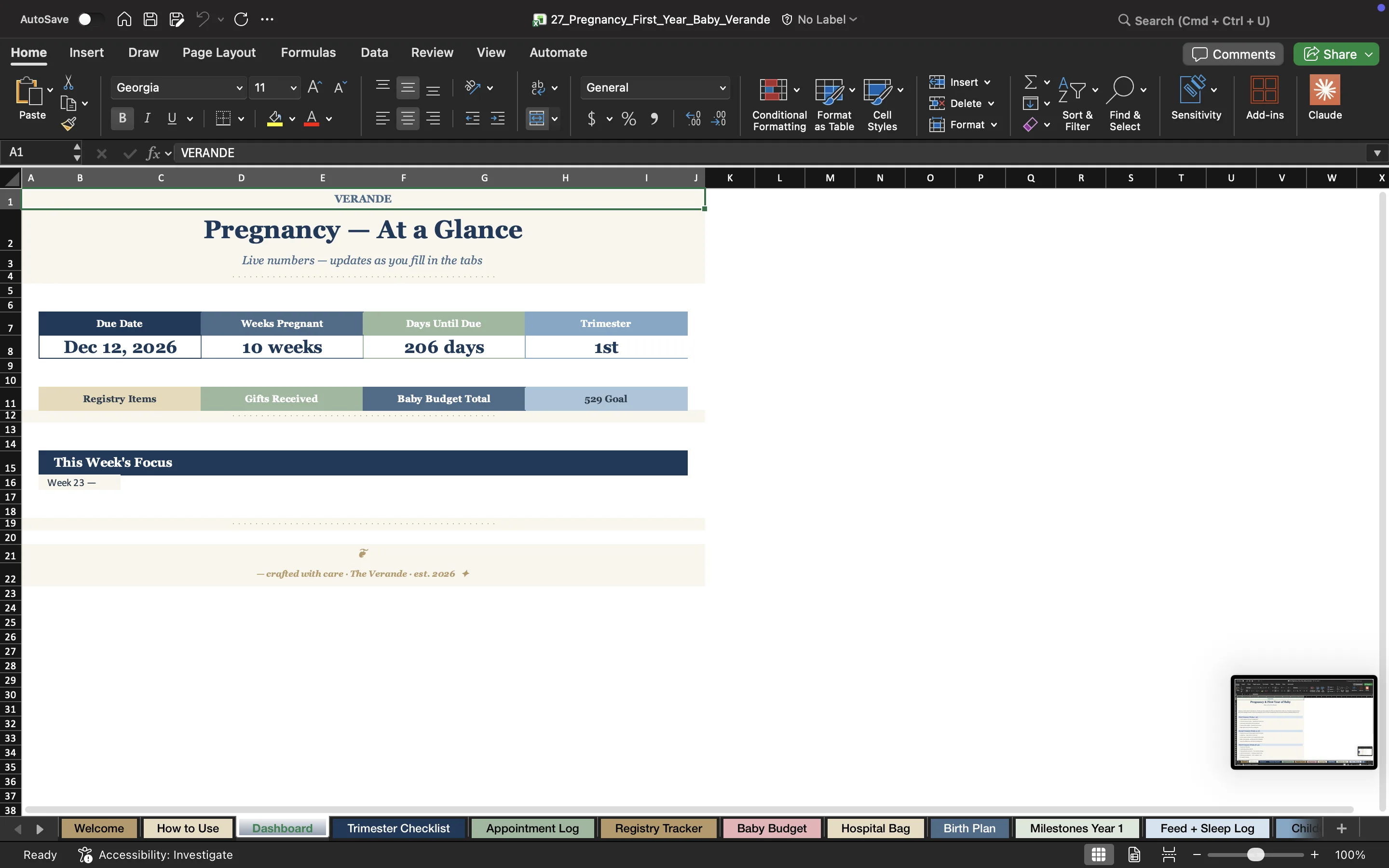Toggle Middle Align vertical alignment

pyautogui.click(x=408, y=87)
